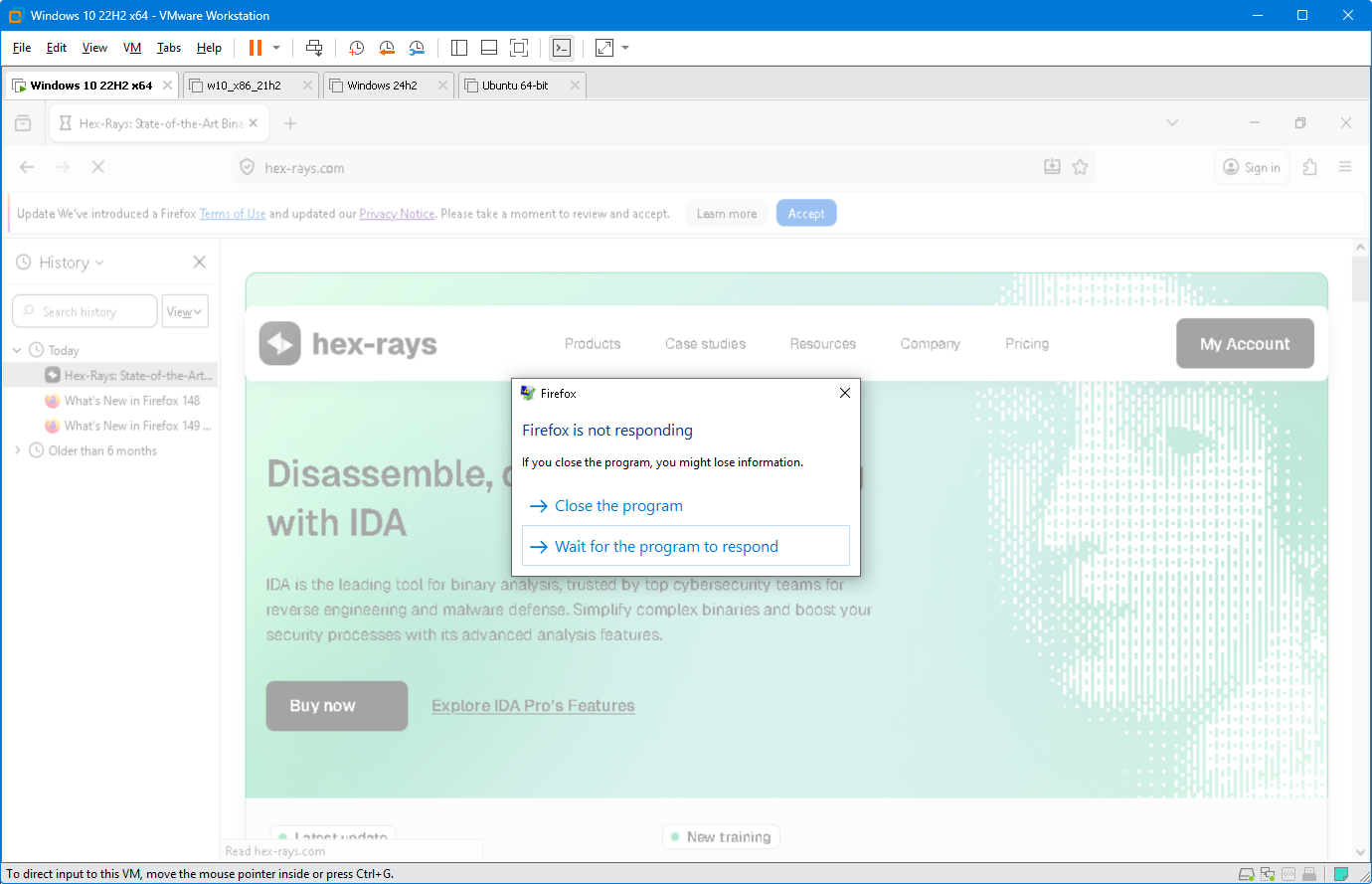Open the history View dropdown
Screen dimensions: 1372x884
coord(185,311)
